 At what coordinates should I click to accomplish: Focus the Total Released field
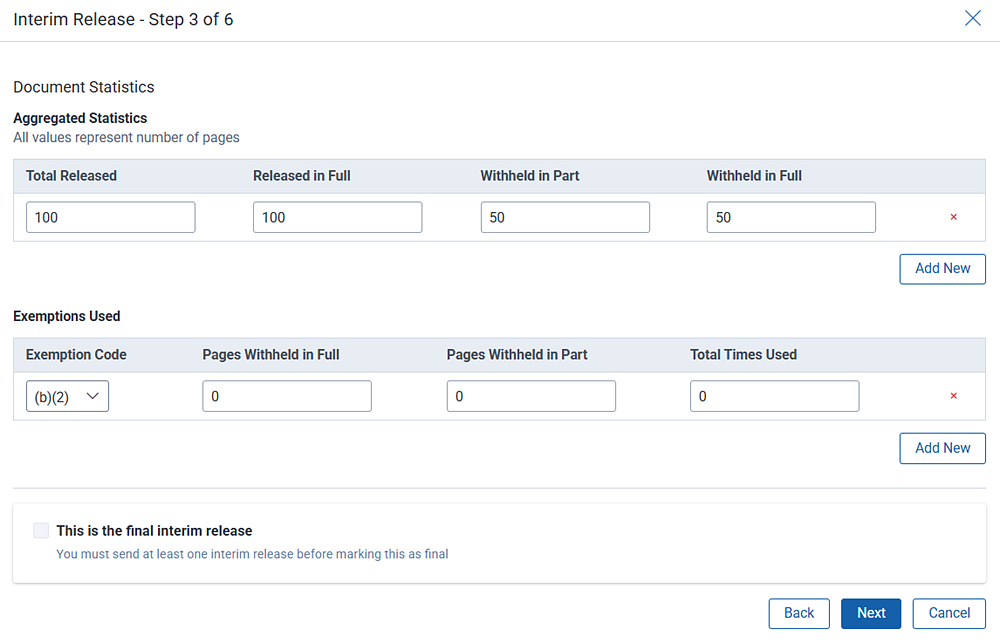(110, 218)
